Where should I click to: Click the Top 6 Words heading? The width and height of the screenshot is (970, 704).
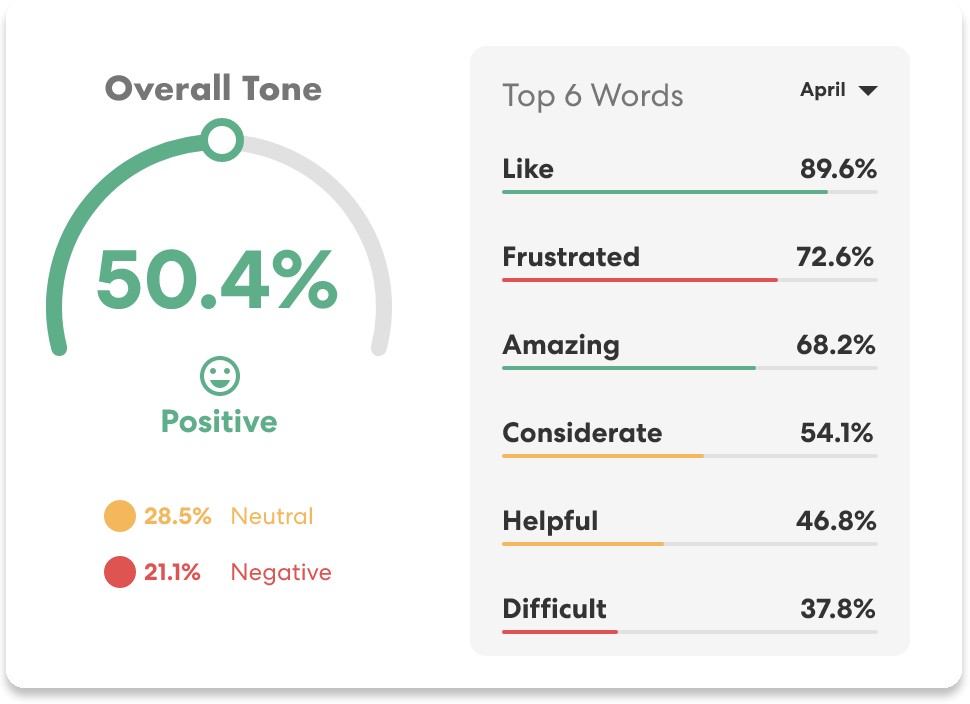[593, 96]
